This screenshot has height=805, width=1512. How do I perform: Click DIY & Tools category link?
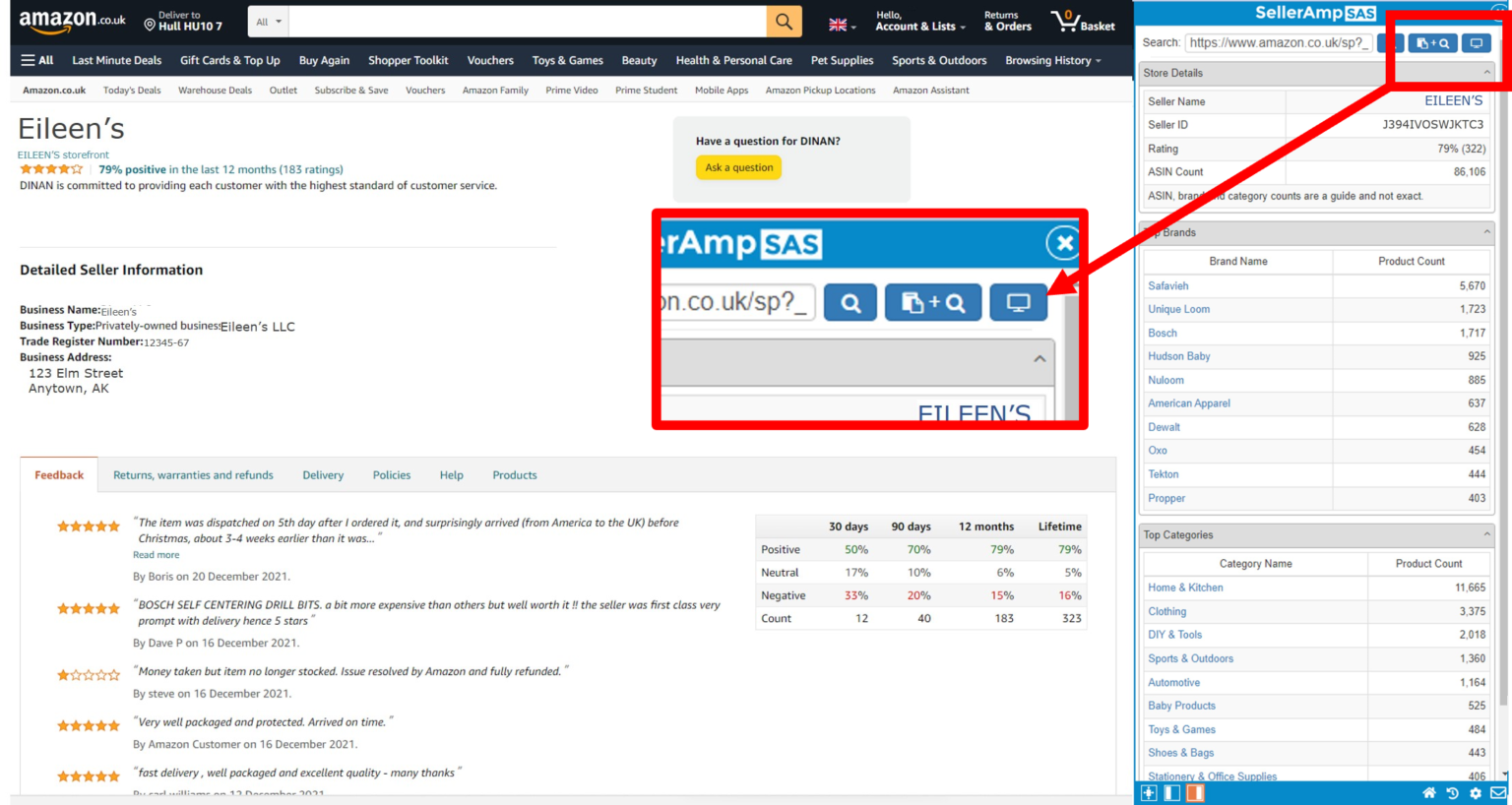pyautogui.click(x=1174, y=635)
